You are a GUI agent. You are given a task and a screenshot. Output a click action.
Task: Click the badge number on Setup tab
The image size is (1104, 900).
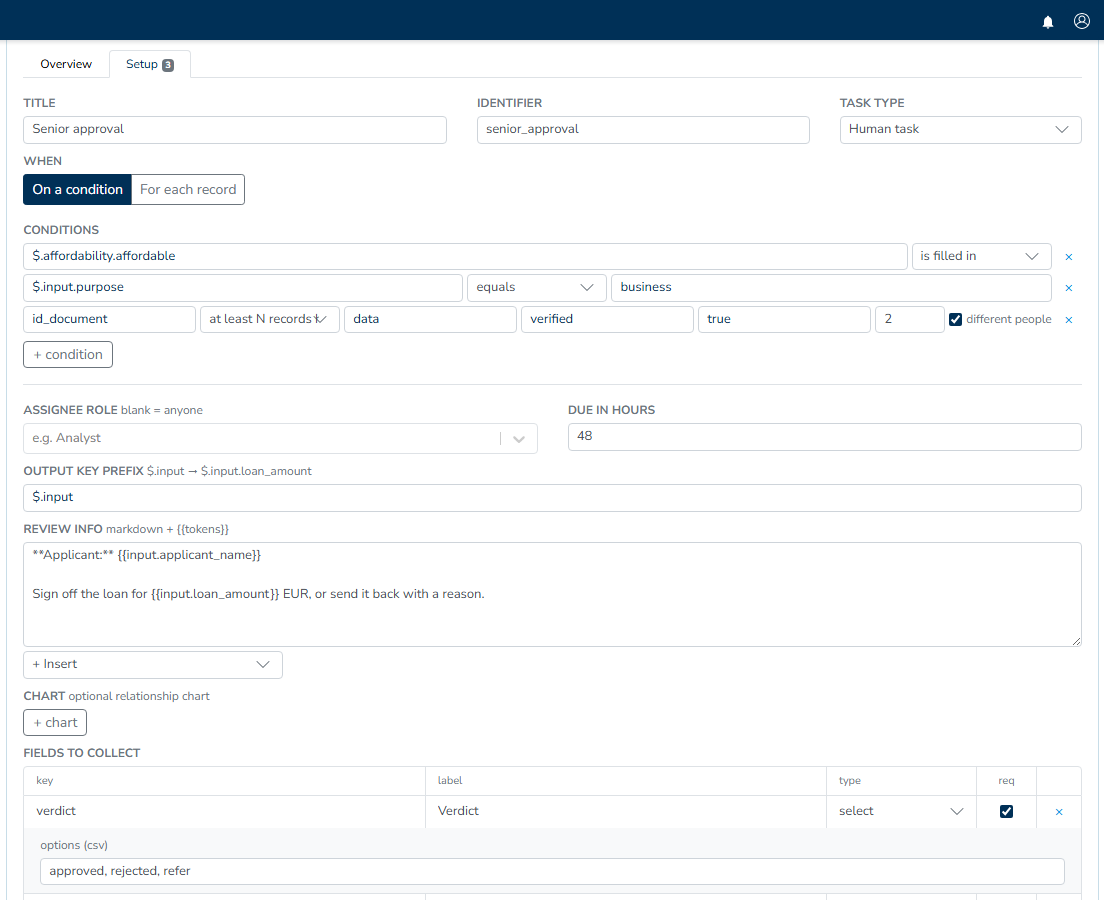(168, 65)
